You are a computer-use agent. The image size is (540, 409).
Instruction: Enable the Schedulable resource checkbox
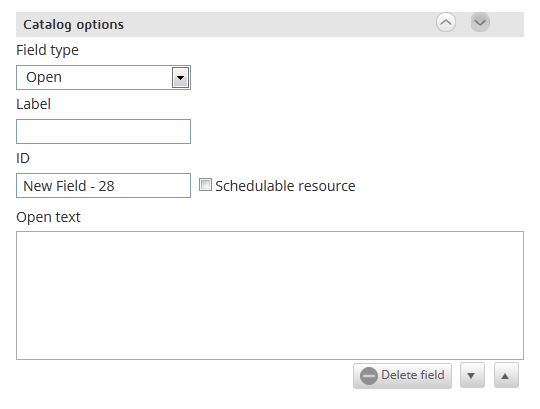(x=205, y=185)
